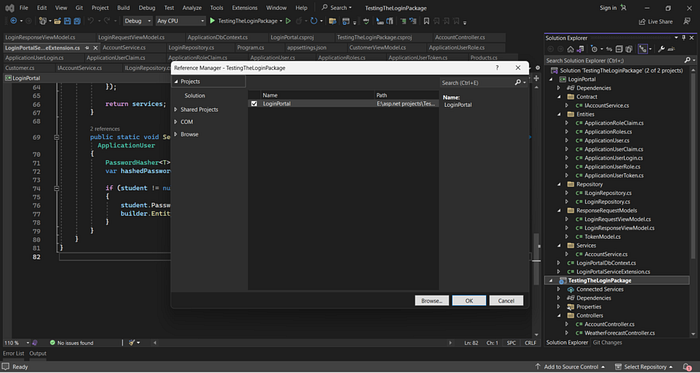Viewport: 700px width, 373px height.
Task: Expand the Browse category in Reference Manager
Action: coord(176,134)
